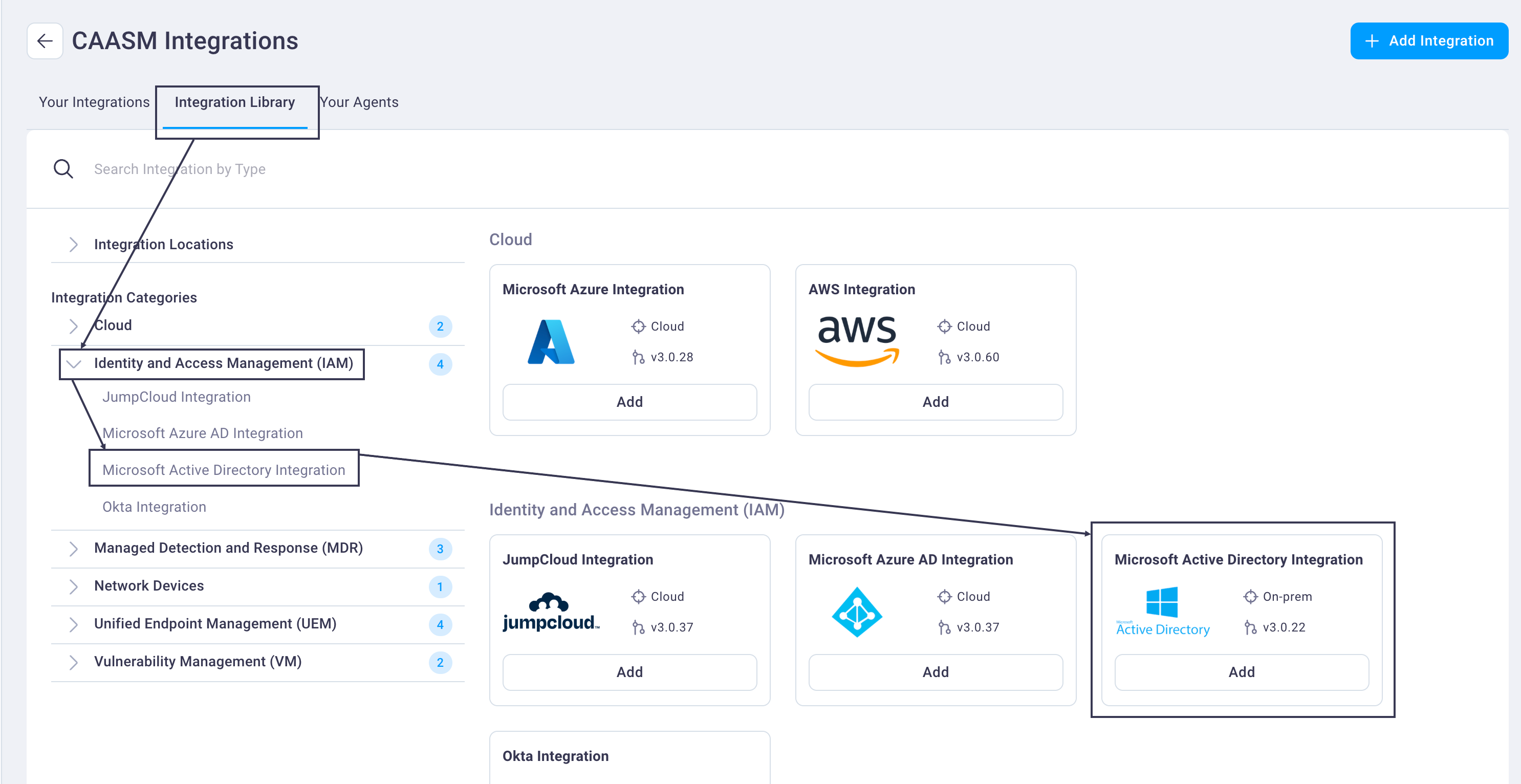Click the MDR count badge 3
This screenshot has width=1521, height=784.
(440, 549)
